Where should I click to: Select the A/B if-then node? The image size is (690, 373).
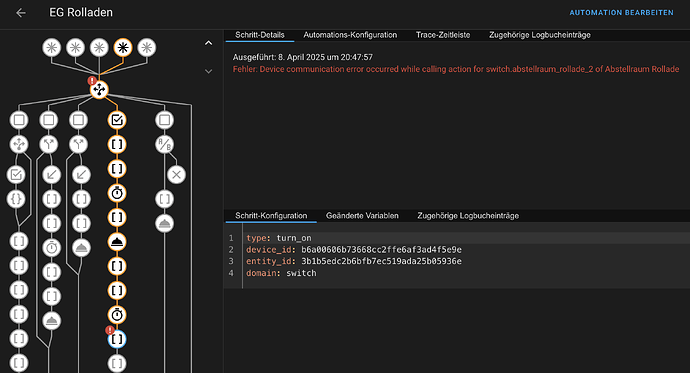pos(165,144)
